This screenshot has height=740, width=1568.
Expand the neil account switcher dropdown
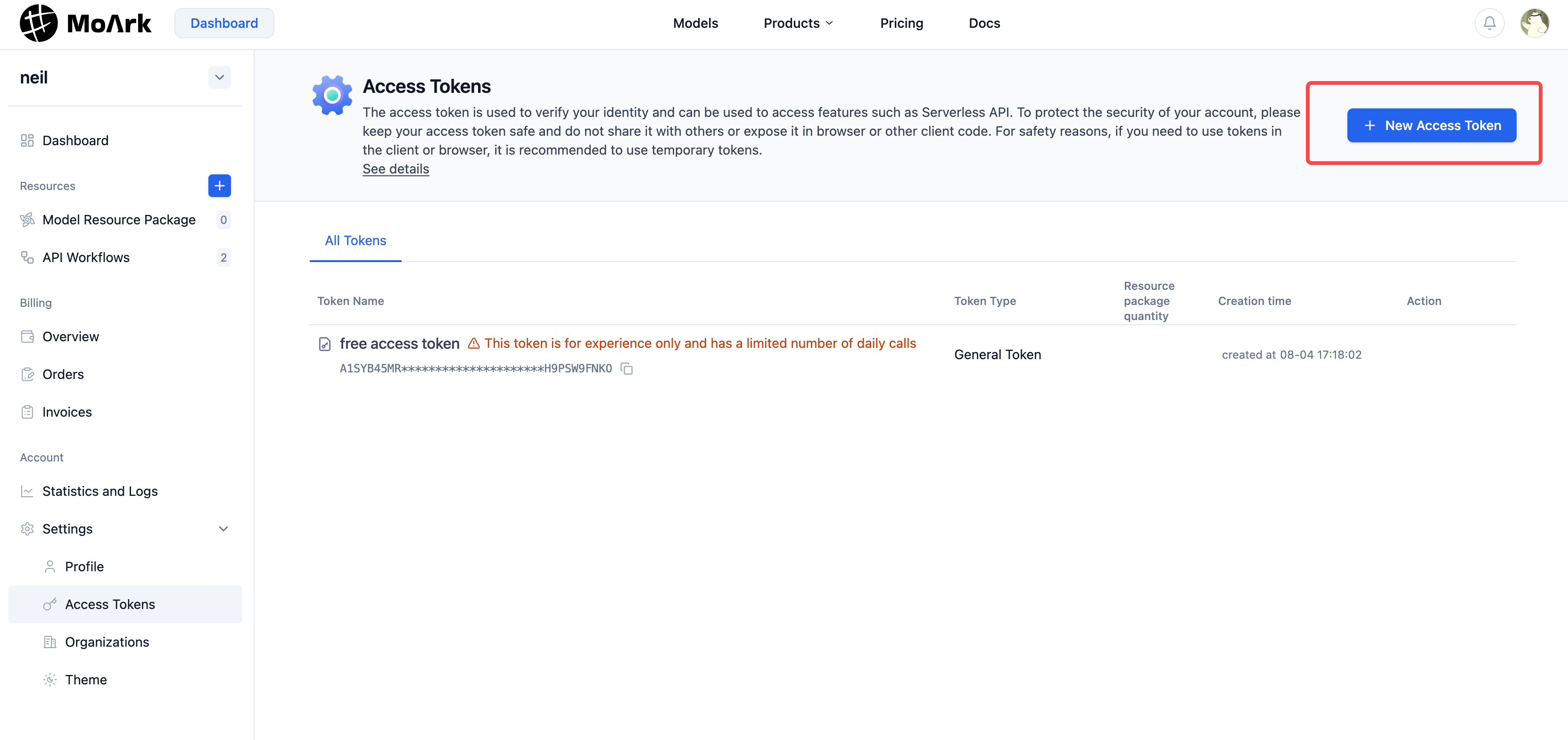[x=219, y=77]
